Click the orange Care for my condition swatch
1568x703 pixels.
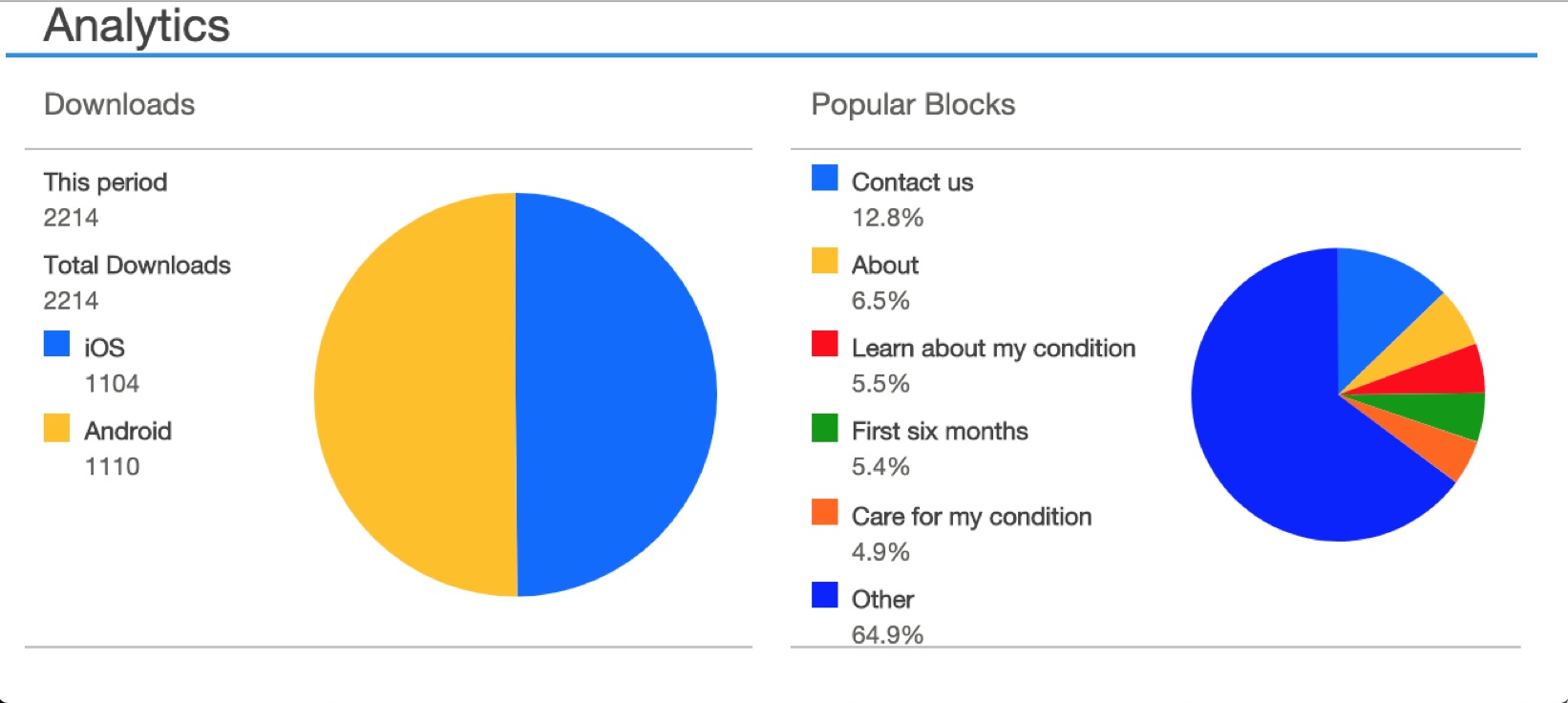click(825, 512)
